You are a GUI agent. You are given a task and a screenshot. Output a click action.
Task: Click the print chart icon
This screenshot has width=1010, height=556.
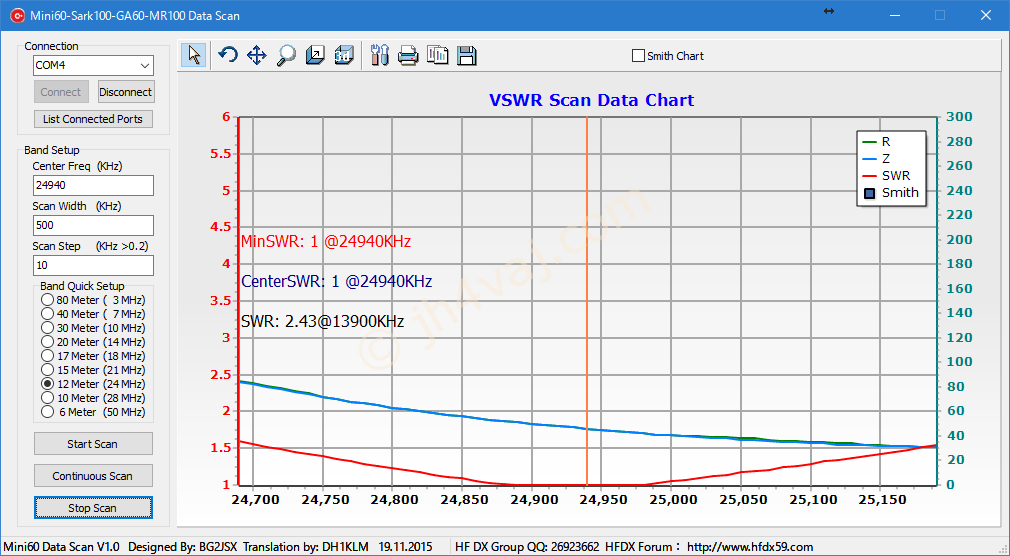(408, 55)
